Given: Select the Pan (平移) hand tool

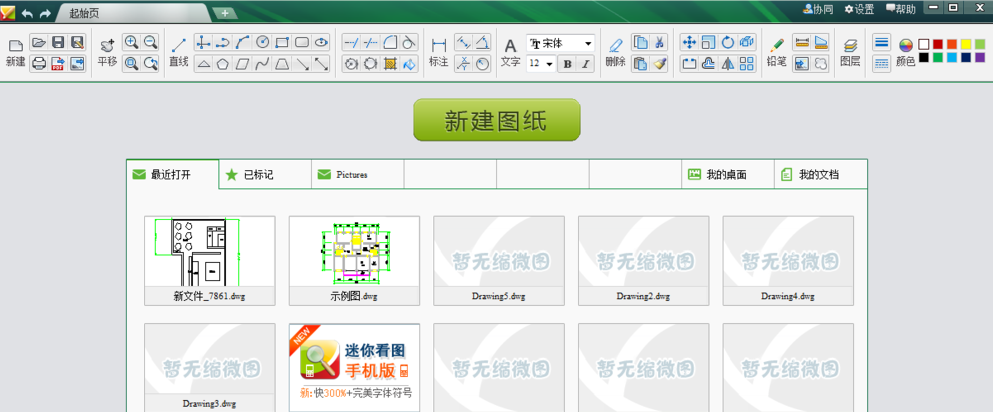Looking at the screenshot, I should tap(106, 46).
